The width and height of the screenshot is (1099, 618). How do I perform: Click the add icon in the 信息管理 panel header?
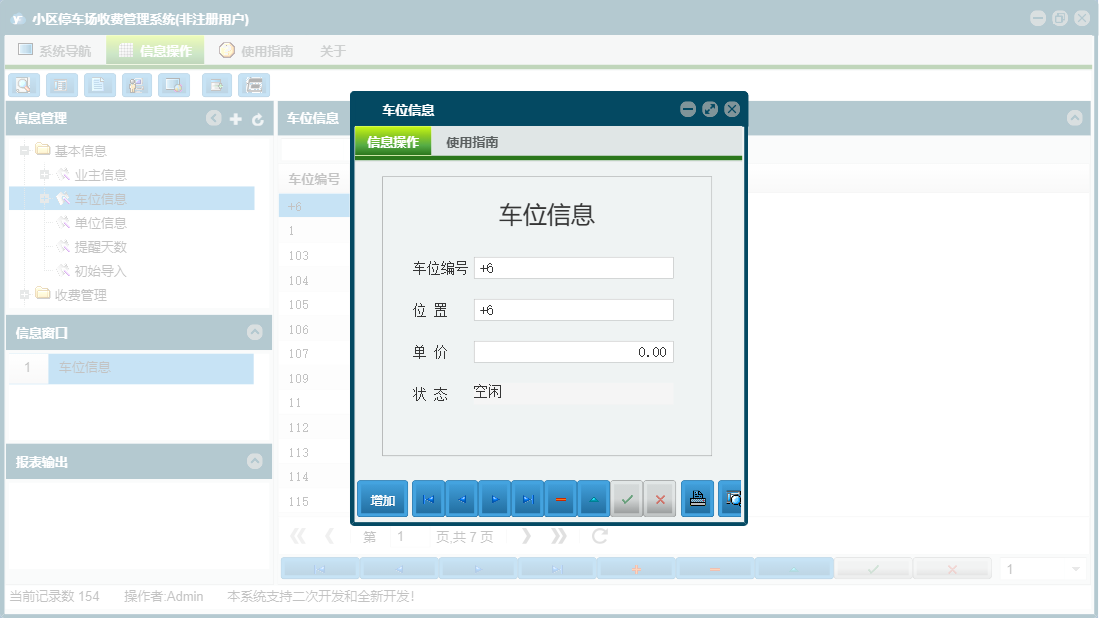point(234,118)
